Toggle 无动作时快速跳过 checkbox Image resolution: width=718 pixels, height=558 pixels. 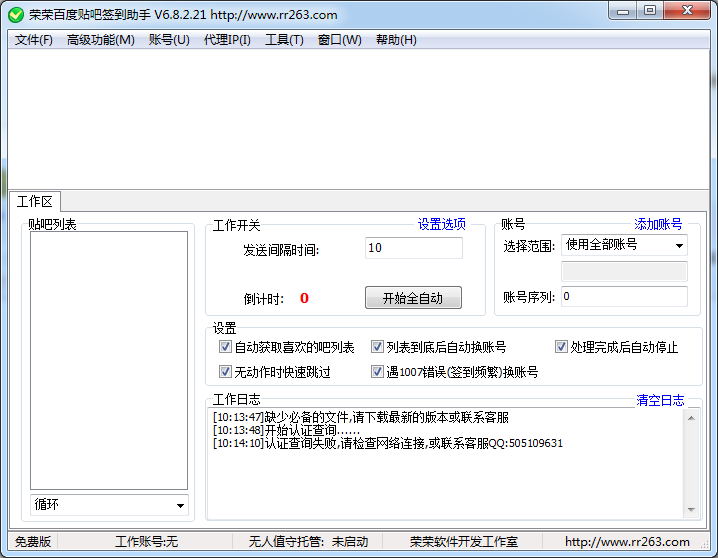(226, 372)
